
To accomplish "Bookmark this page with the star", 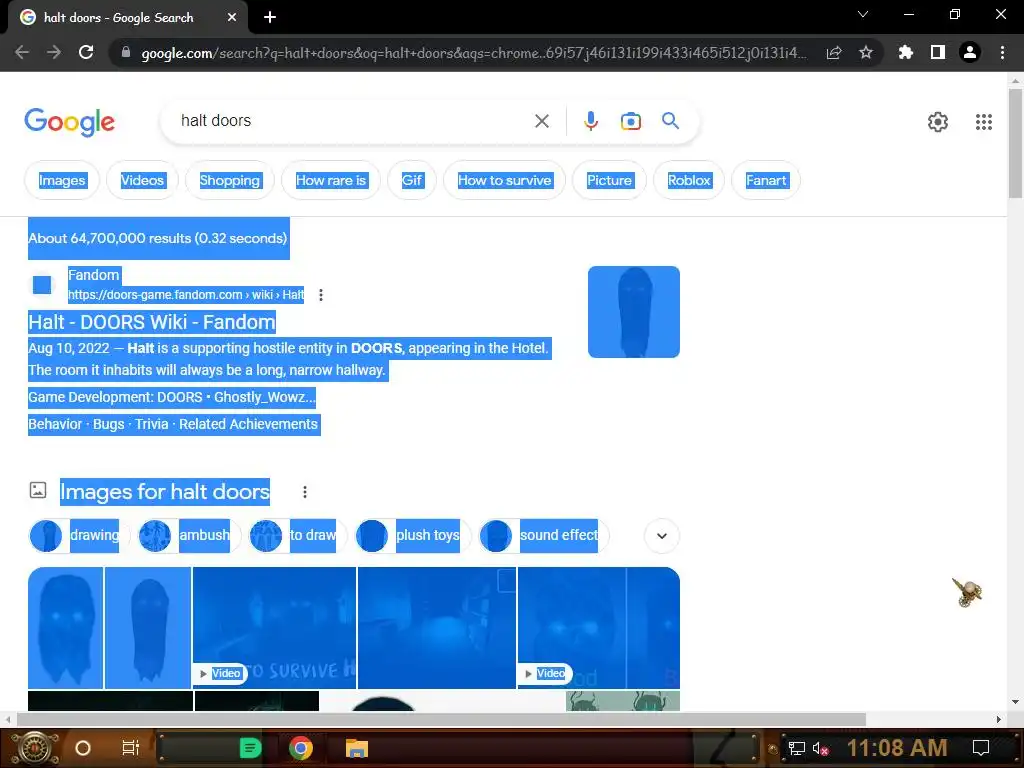I will click(x=866, y=52).
